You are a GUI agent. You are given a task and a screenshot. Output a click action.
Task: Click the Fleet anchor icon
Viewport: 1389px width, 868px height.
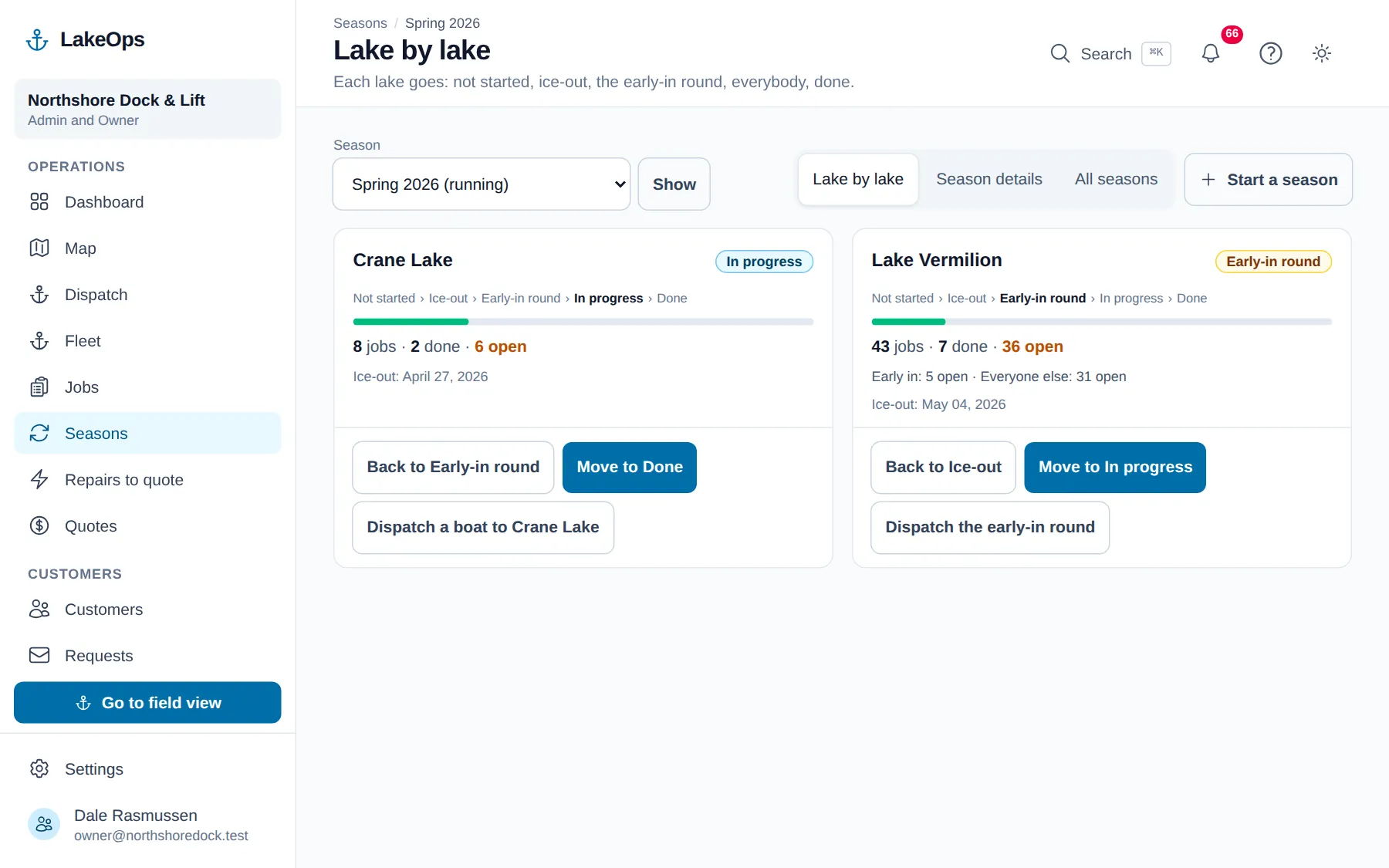(39, 341)
